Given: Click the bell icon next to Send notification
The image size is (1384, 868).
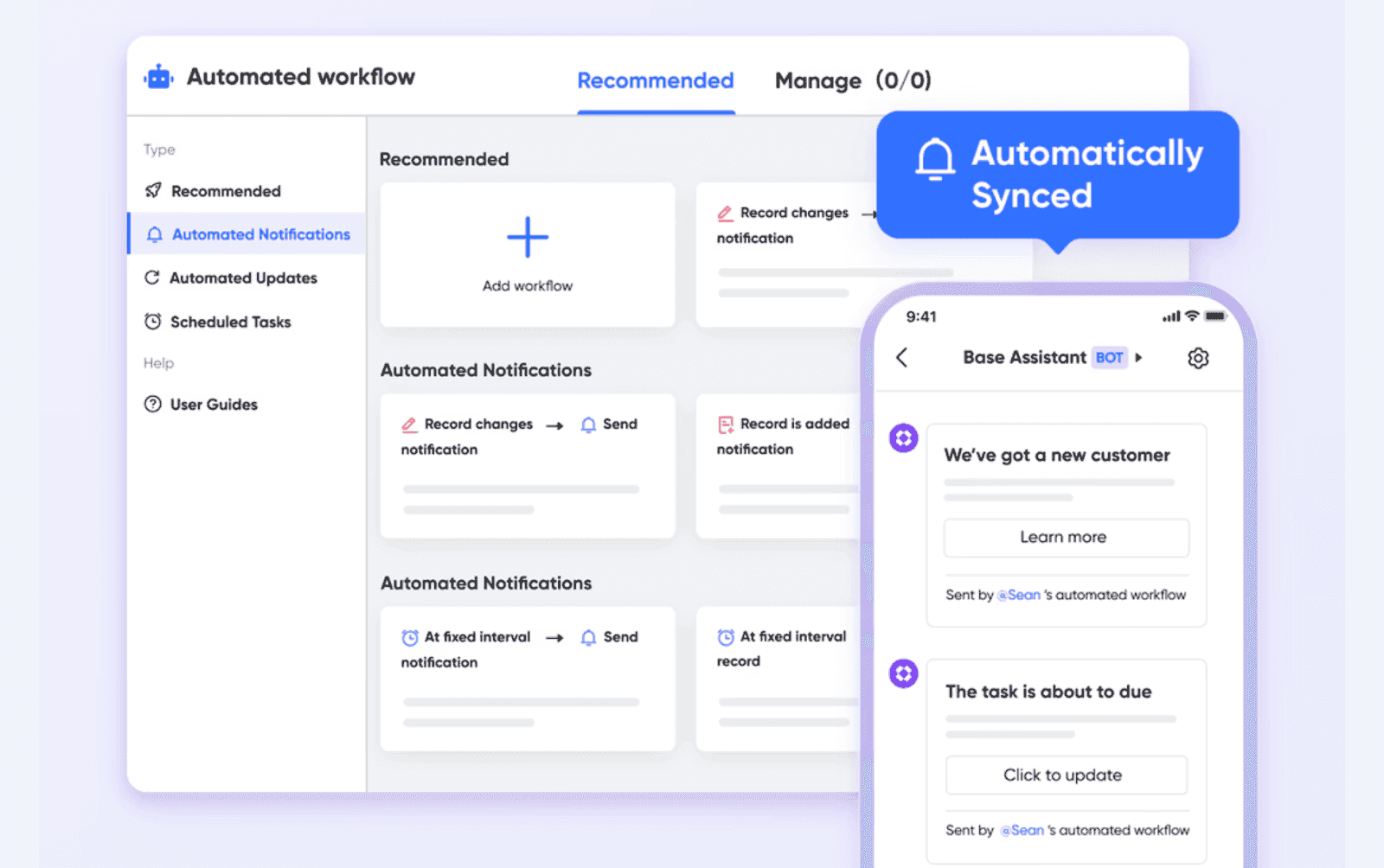Looking at the screenshot, I should pyautogui.click(x=588, y=424).
